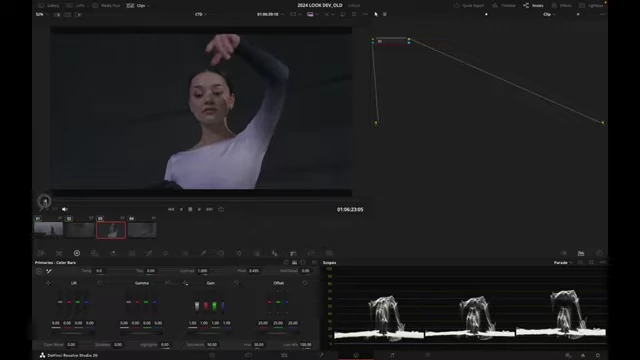The image size is (640, 360).
Task: Toggle the Timeline panel button
Action: pos(504,6)
